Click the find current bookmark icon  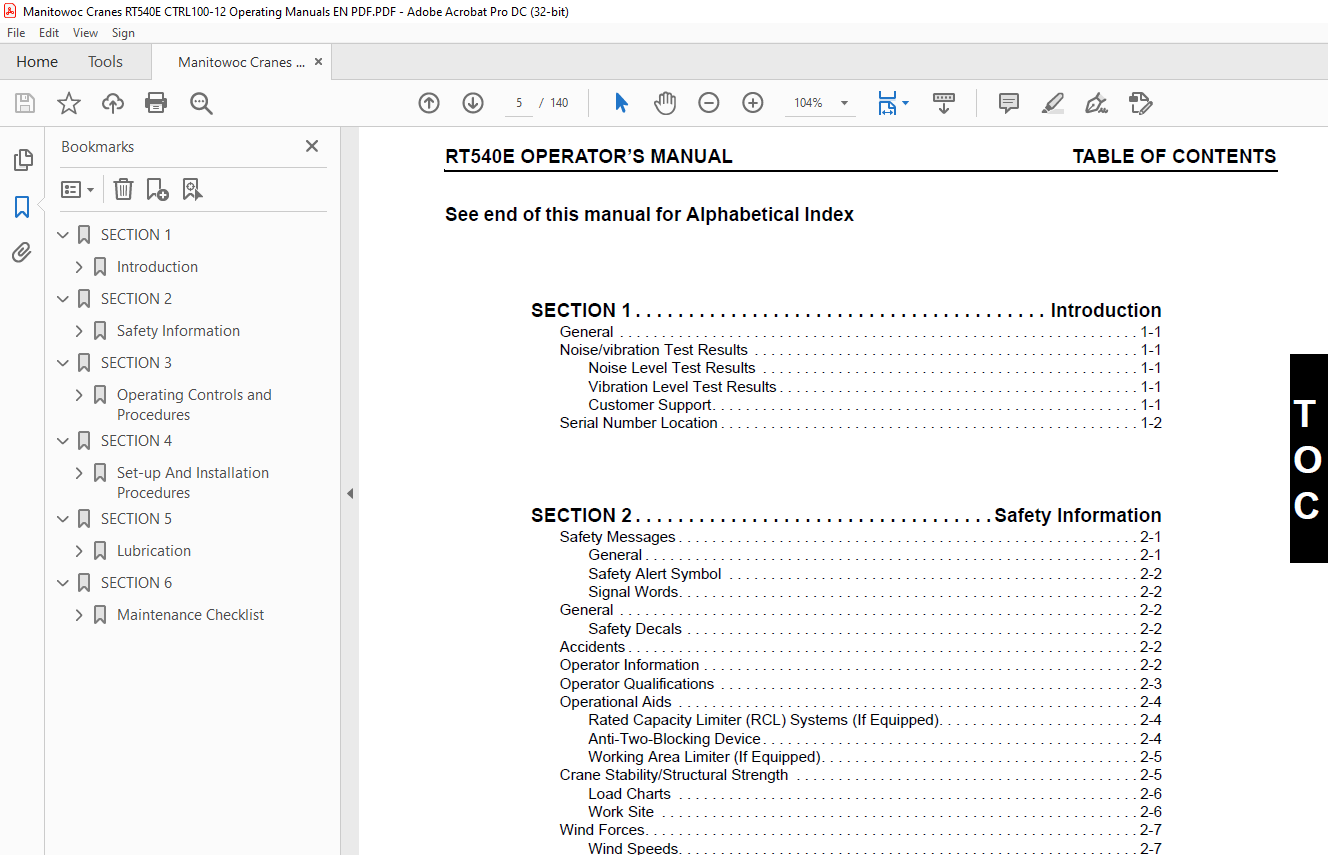[192, 189]
